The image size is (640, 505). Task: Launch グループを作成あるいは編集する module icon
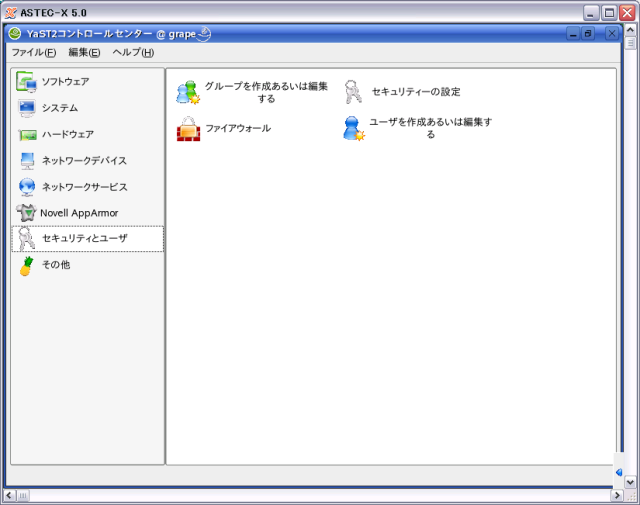coord(187,92)
